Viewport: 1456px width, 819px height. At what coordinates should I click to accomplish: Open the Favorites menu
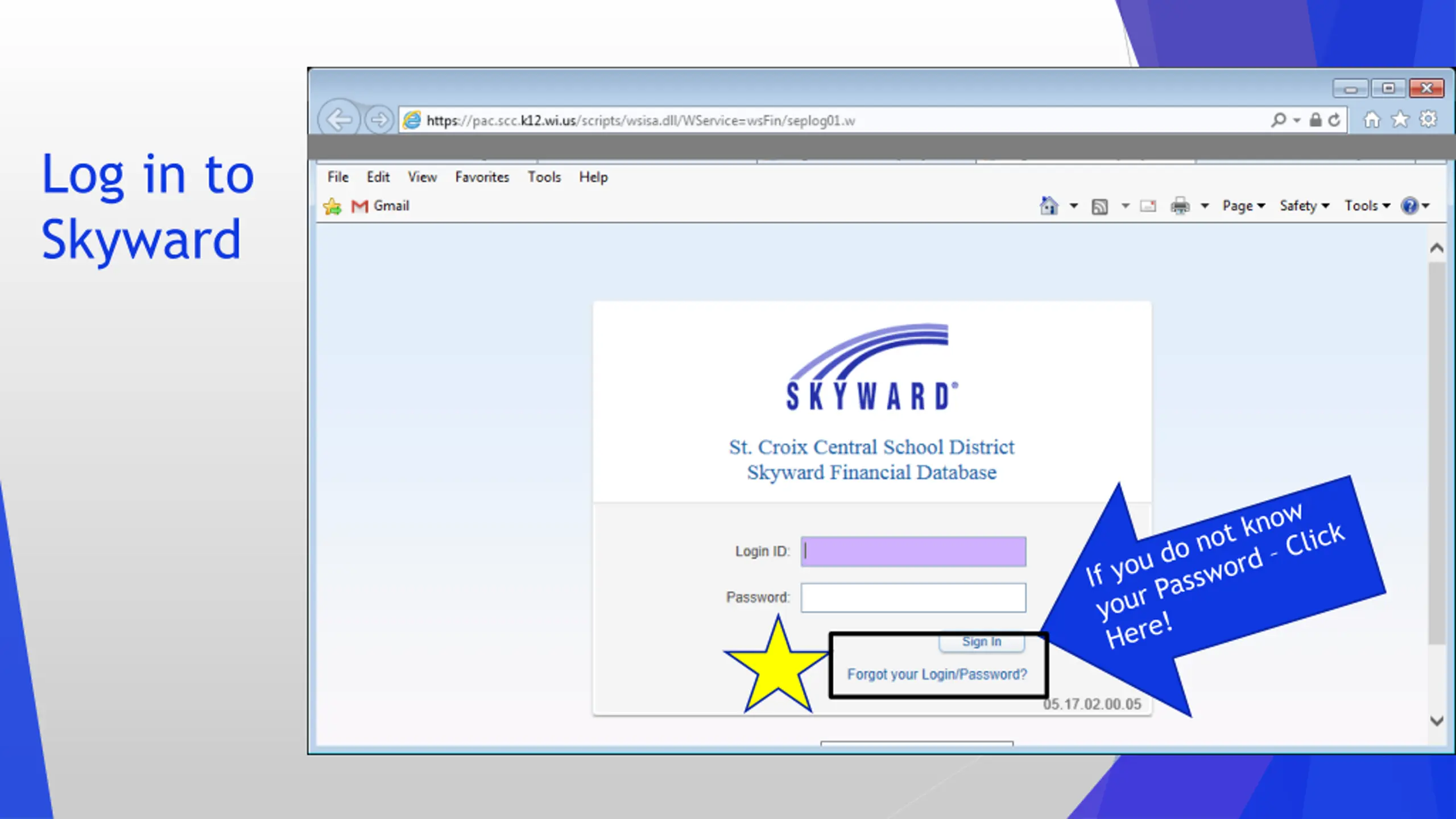[x=482, y=177]
